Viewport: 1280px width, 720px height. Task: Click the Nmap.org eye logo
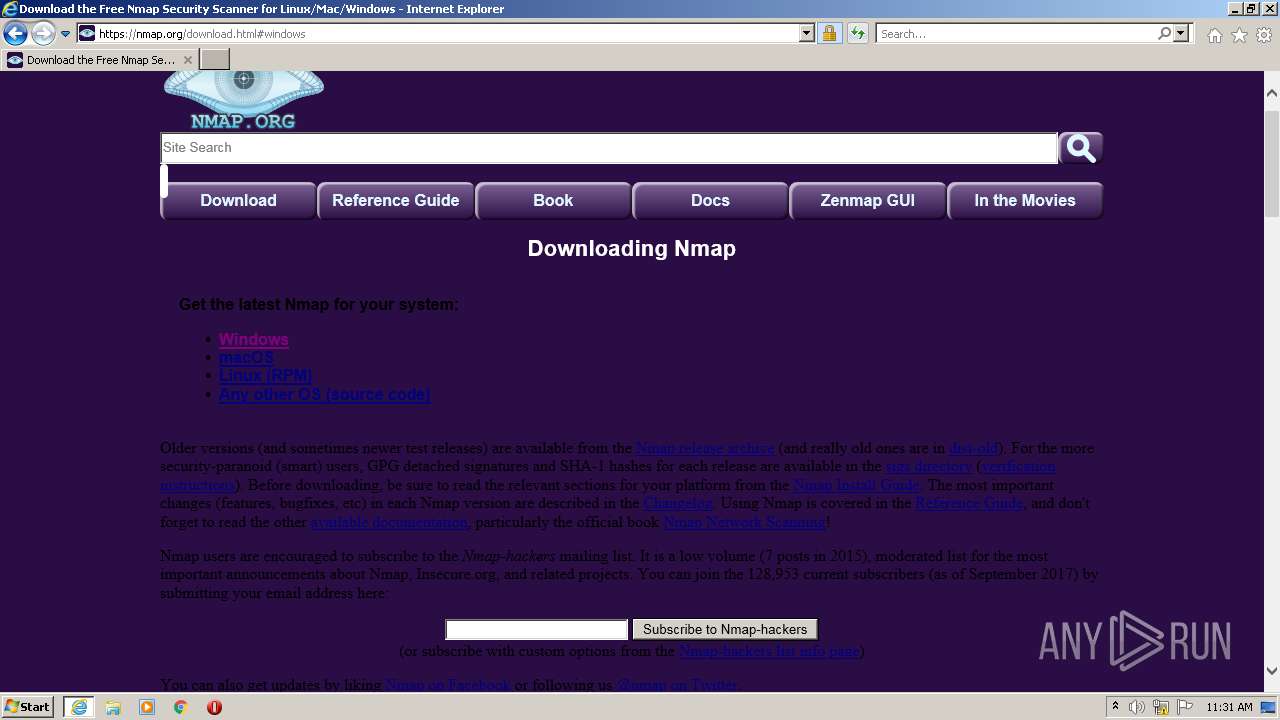point(244,100)
